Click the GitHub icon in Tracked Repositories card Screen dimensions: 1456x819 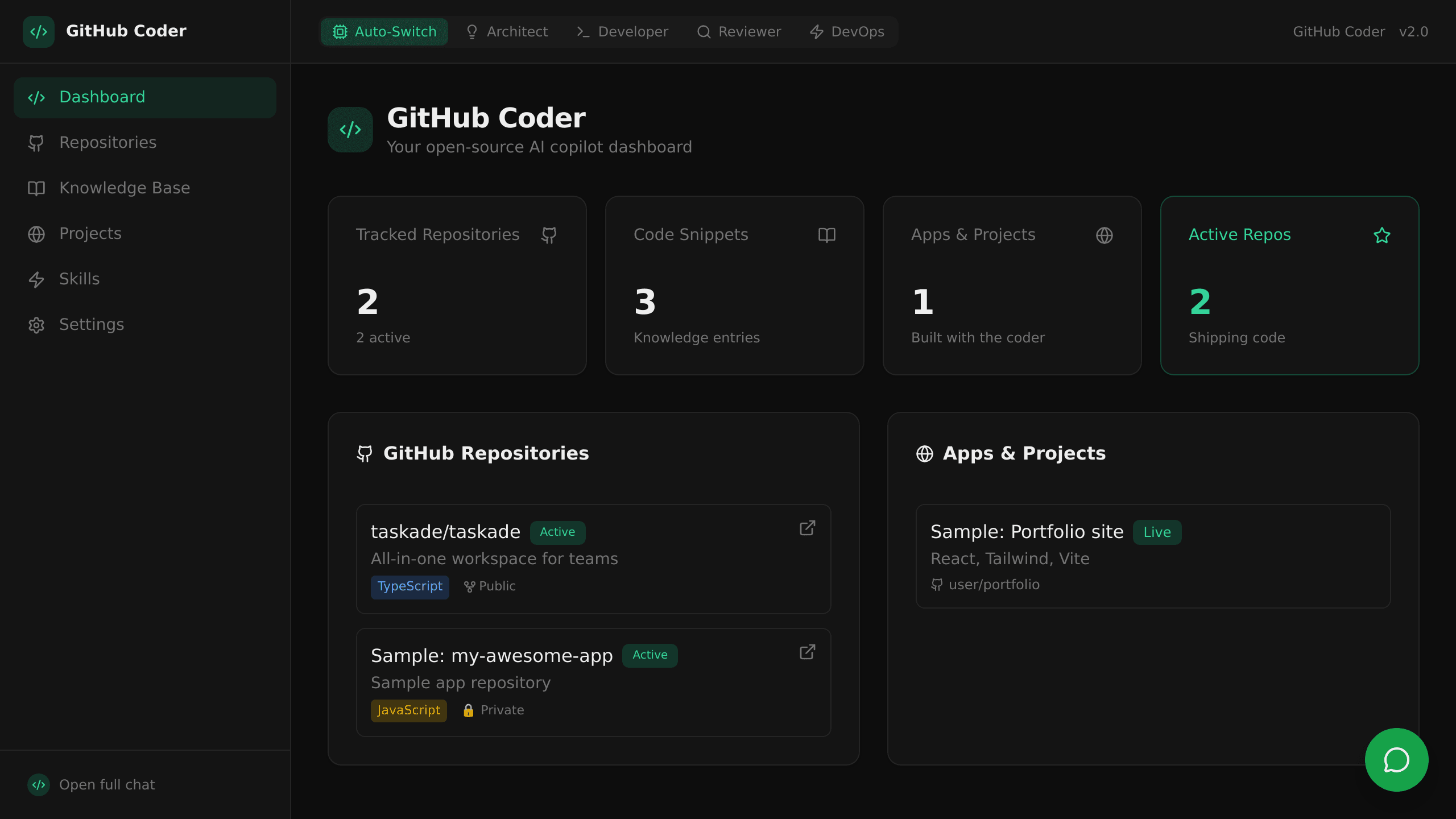point(549,235)
